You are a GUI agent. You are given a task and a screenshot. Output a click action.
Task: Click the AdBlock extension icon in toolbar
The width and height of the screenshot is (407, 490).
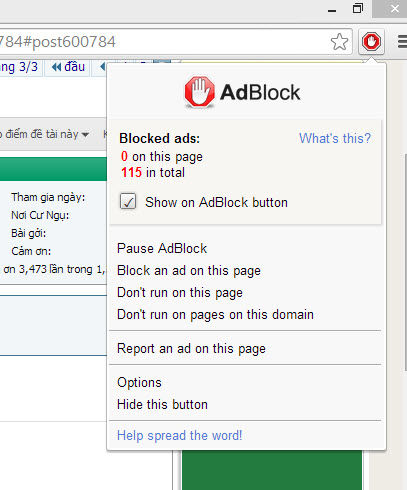pyautogui.click(x=371, y=42)
